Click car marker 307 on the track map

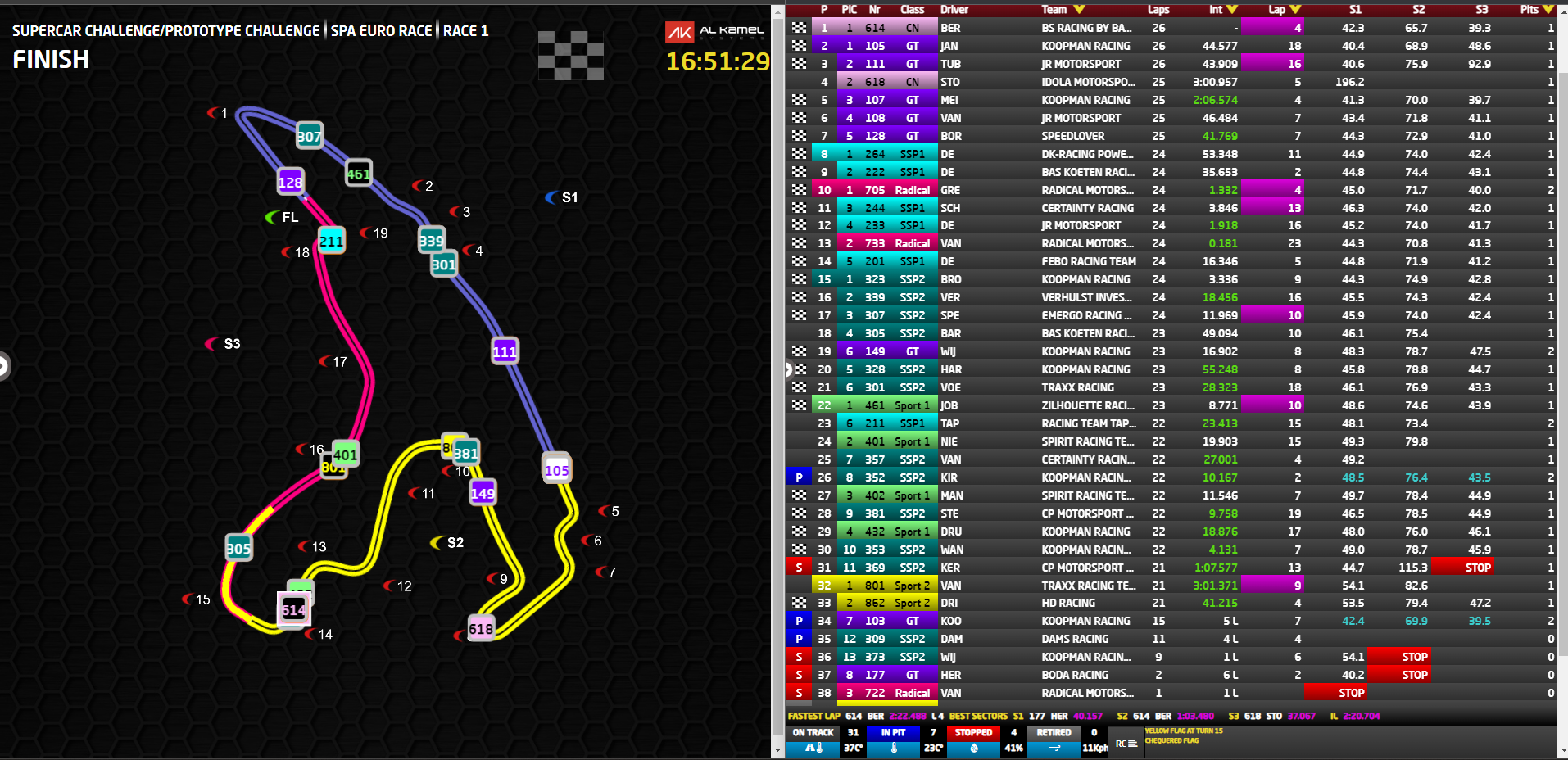click(309, 136)
